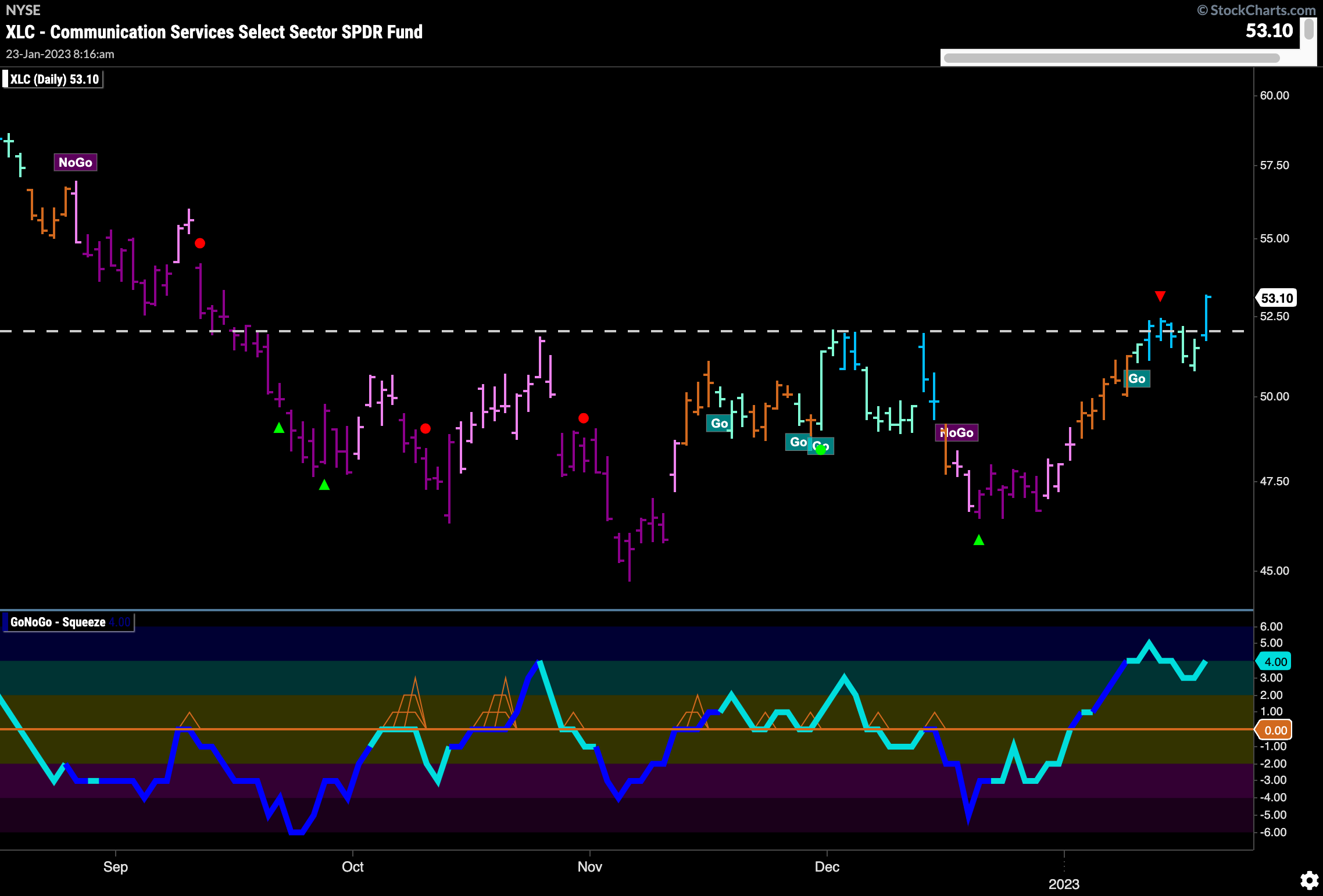Click the 45.00 price axis label
The image size is (1323, 896).
1274,571
